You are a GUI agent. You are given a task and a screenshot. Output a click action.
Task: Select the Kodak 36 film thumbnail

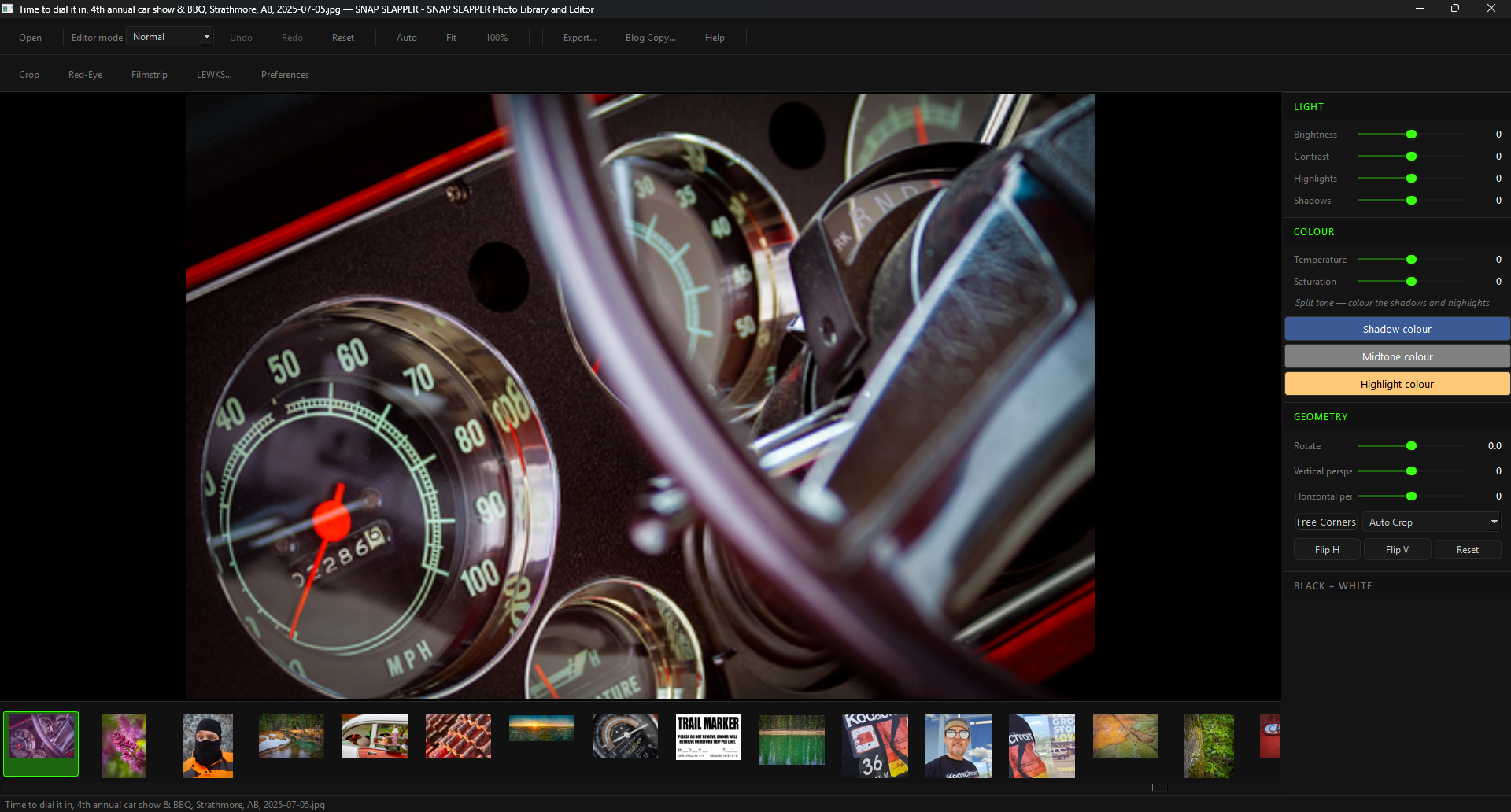[x=875, y=746]
